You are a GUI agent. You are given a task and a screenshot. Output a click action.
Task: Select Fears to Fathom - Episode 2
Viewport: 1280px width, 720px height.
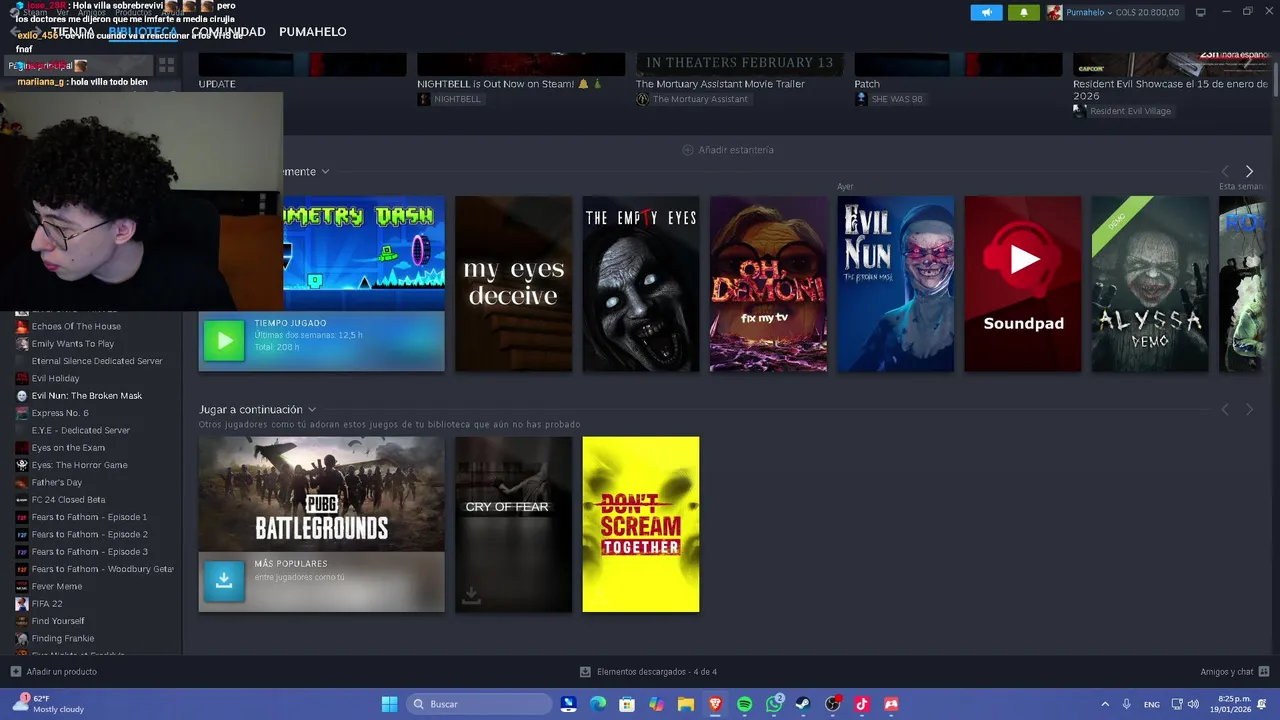click(x=91, y=534)
